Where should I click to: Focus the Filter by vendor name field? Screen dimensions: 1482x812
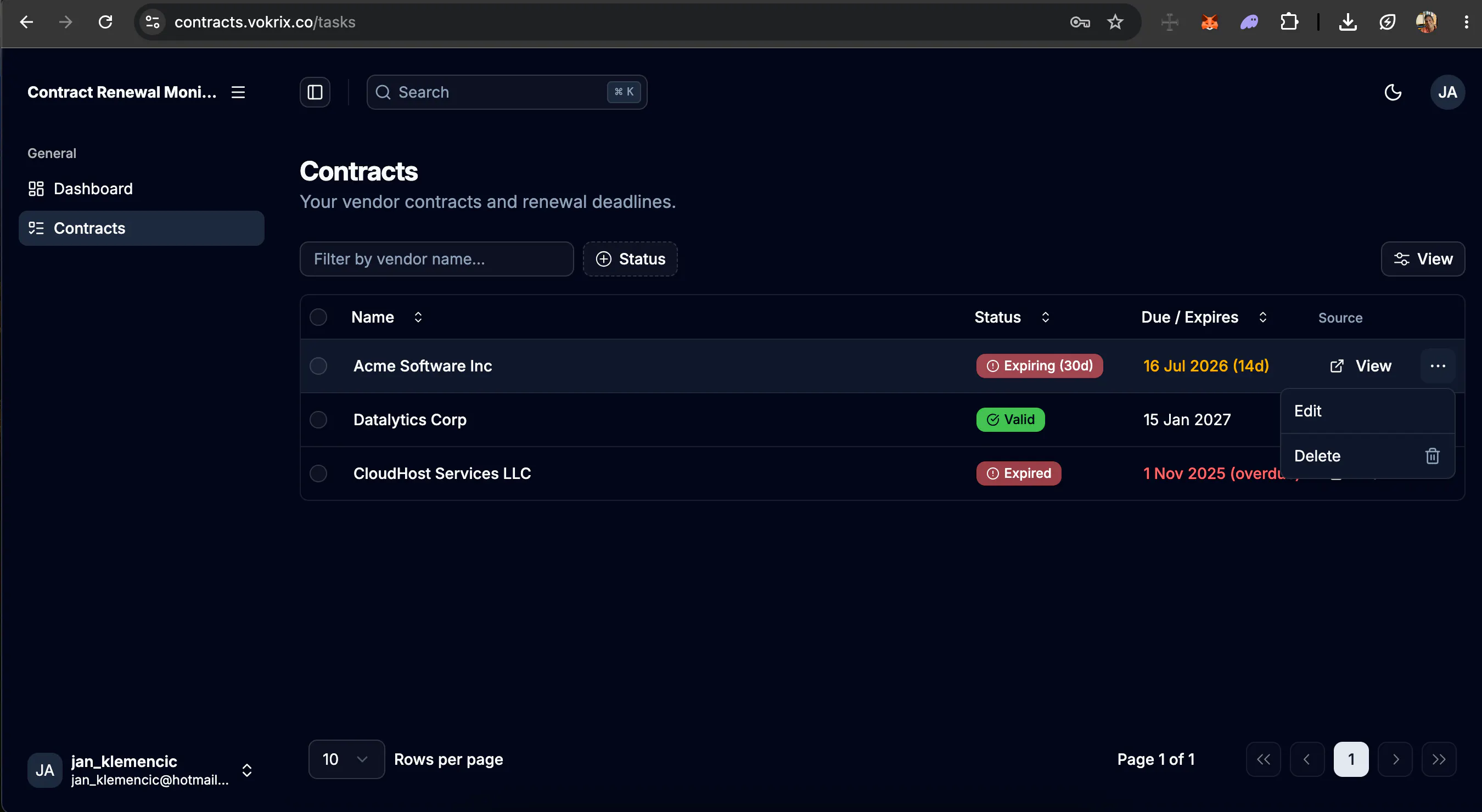tap(437, 259)
